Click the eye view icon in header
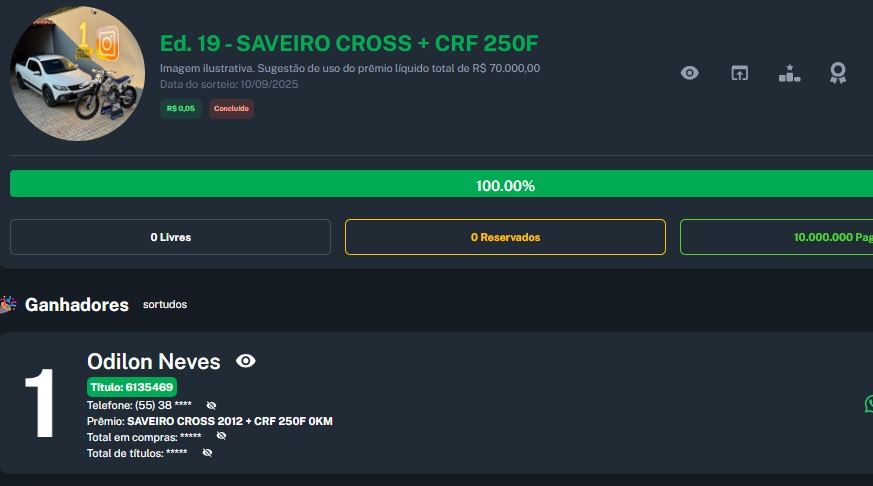 point(689,73)
